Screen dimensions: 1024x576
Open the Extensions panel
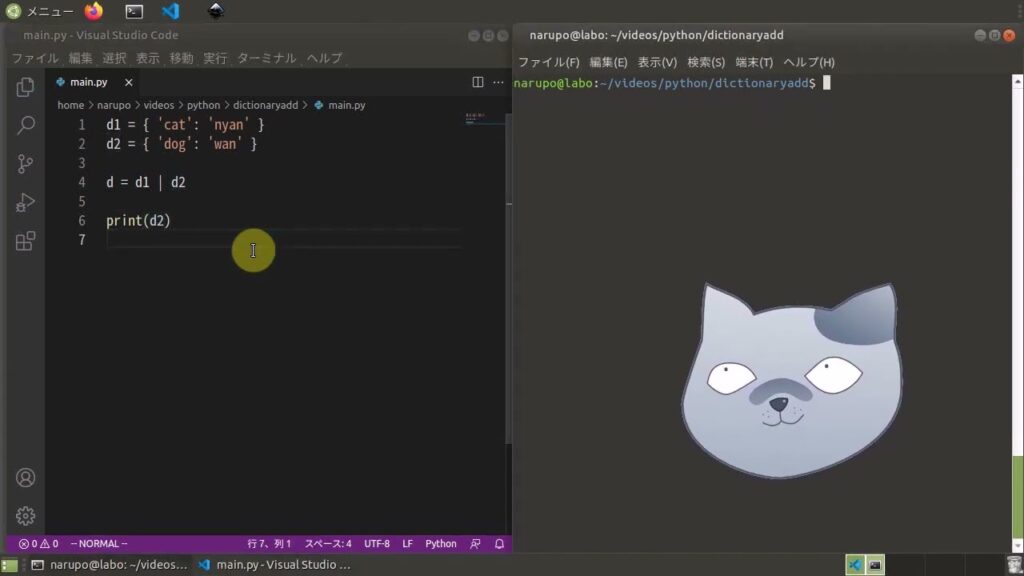click(24, 241)
